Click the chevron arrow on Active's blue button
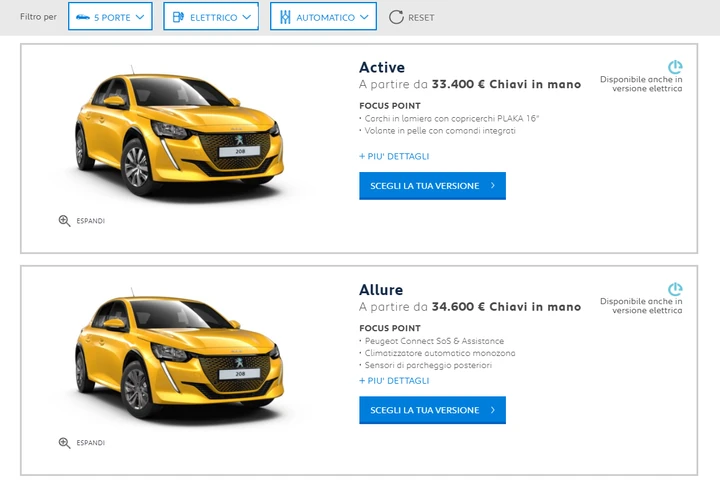Viewport: 720px width, 487px height. (x=493, y=185)
